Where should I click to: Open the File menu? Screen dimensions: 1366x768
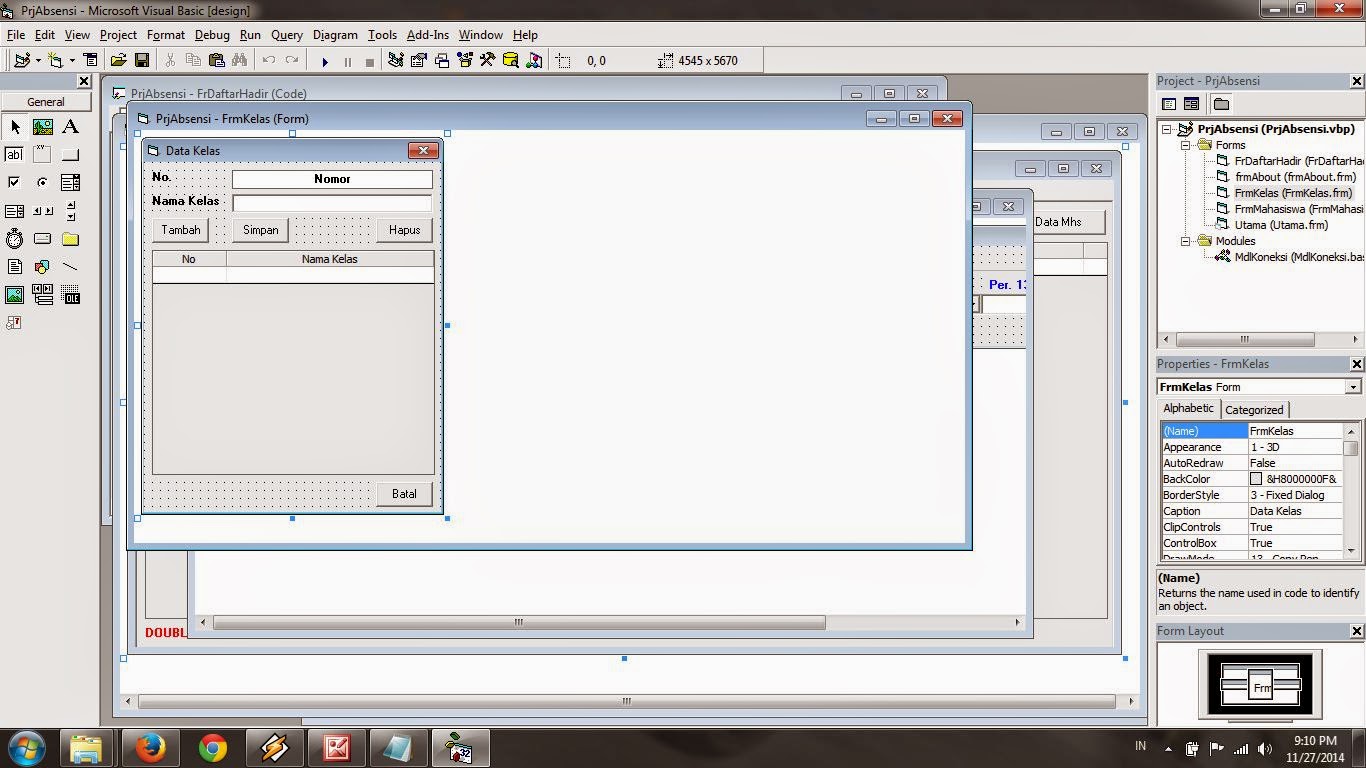[x=16, y=35]
